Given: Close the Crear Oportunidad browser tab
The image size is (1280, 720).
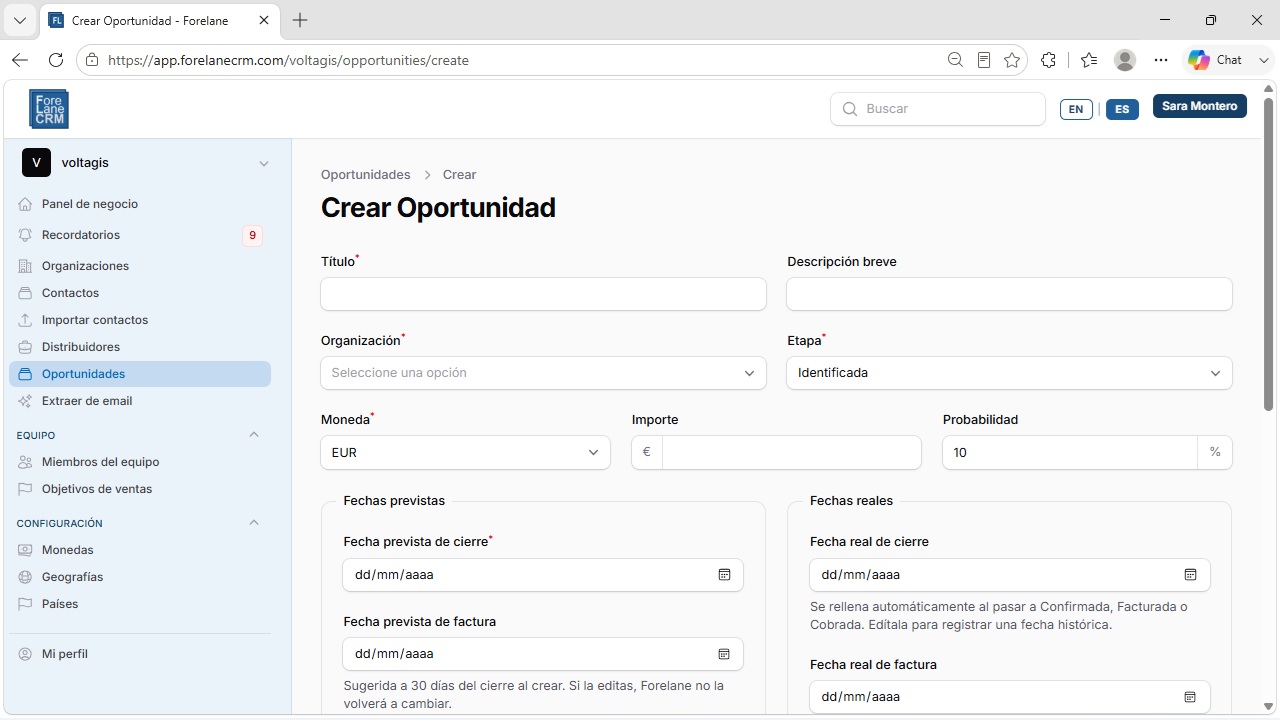Looking at the screenshot, I should pos(264,20).
